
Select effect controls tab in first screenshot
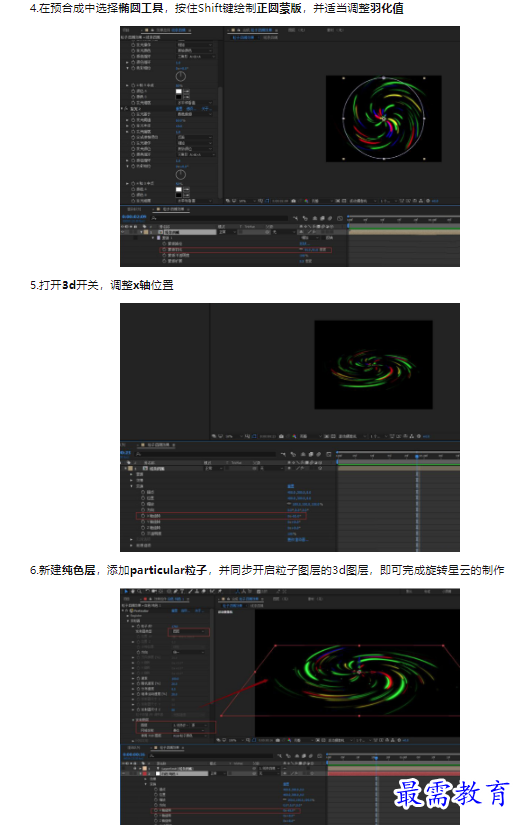tap(166, 30)
